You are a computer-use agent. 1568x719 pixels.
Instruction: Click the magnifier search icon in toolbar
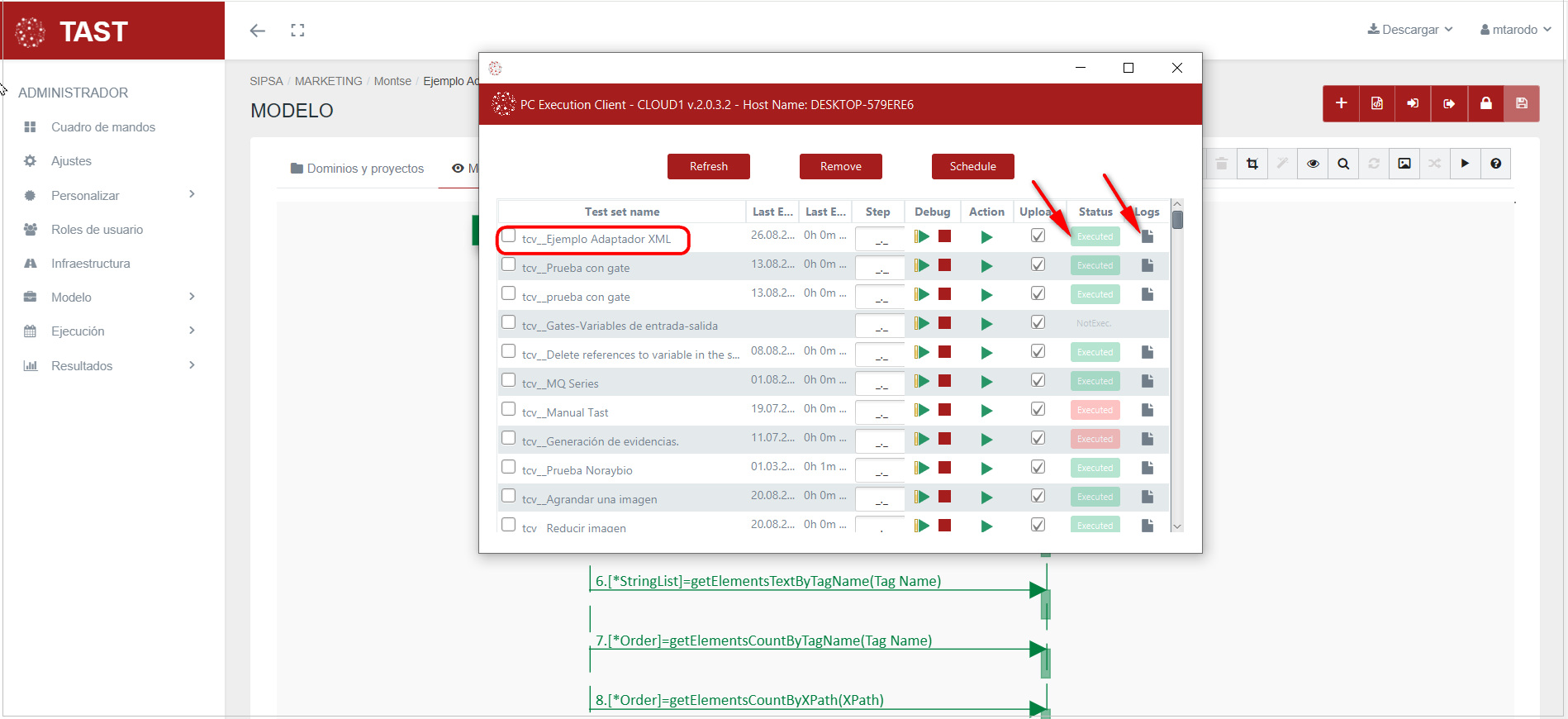click(x=1343, y=164)
